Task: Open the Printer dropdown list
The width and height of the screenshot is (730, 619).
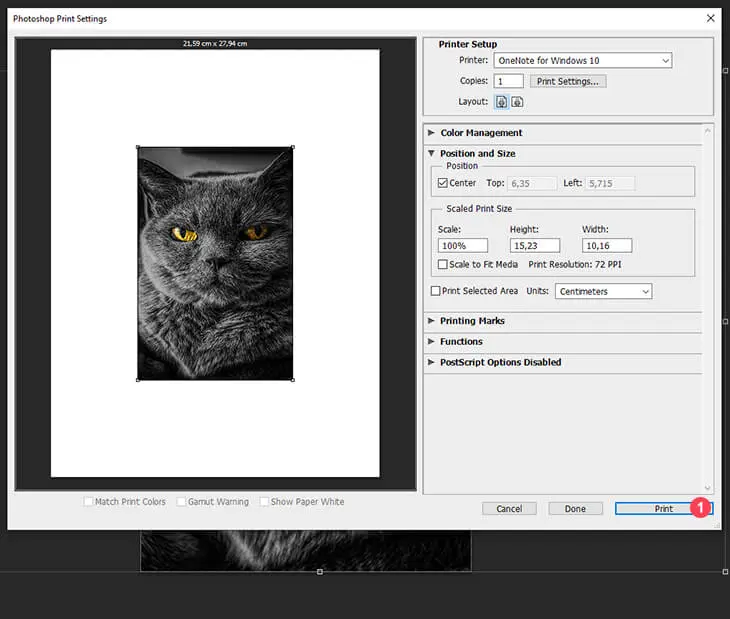Action: [583, 61]
